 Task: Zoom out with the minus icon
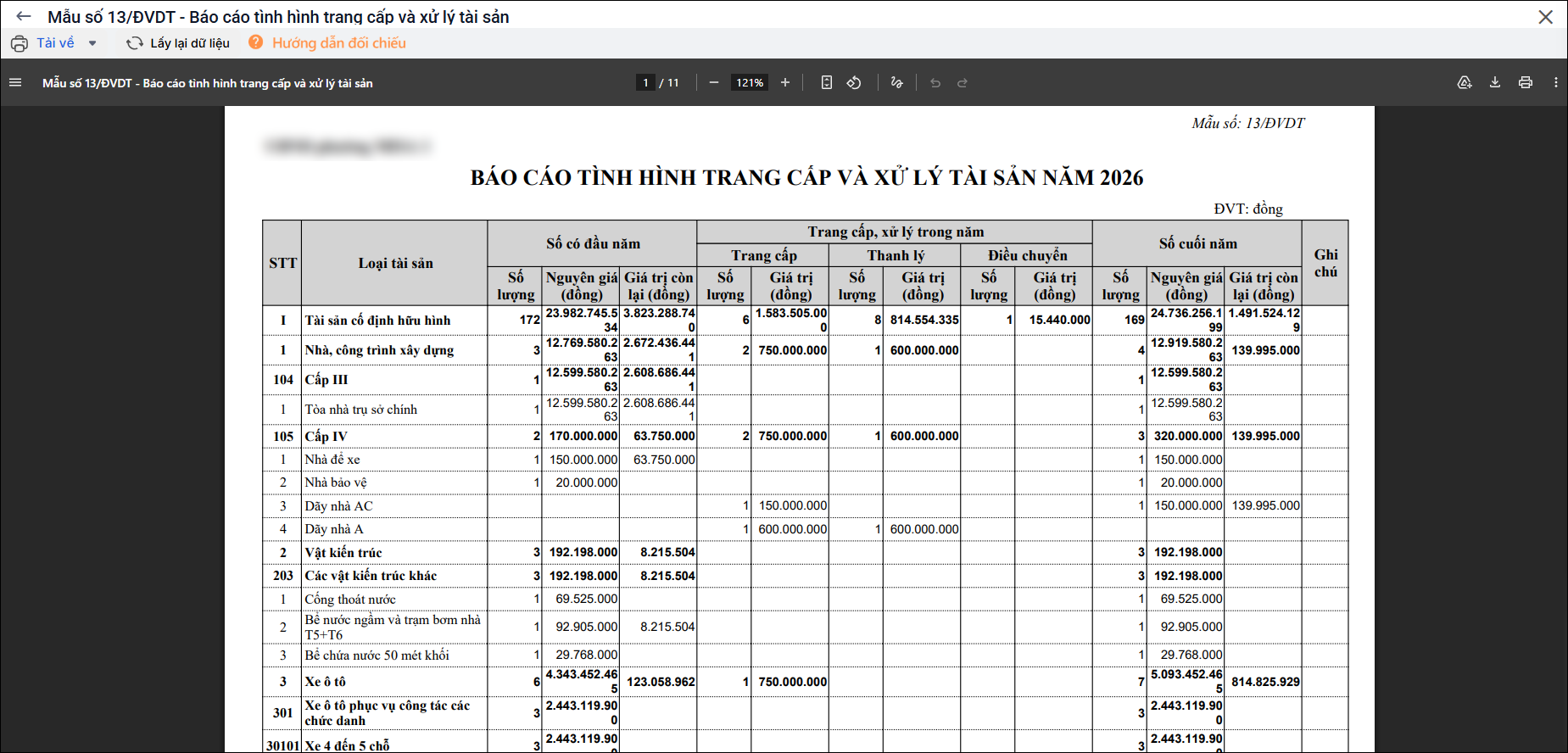(x=714, y=82)
